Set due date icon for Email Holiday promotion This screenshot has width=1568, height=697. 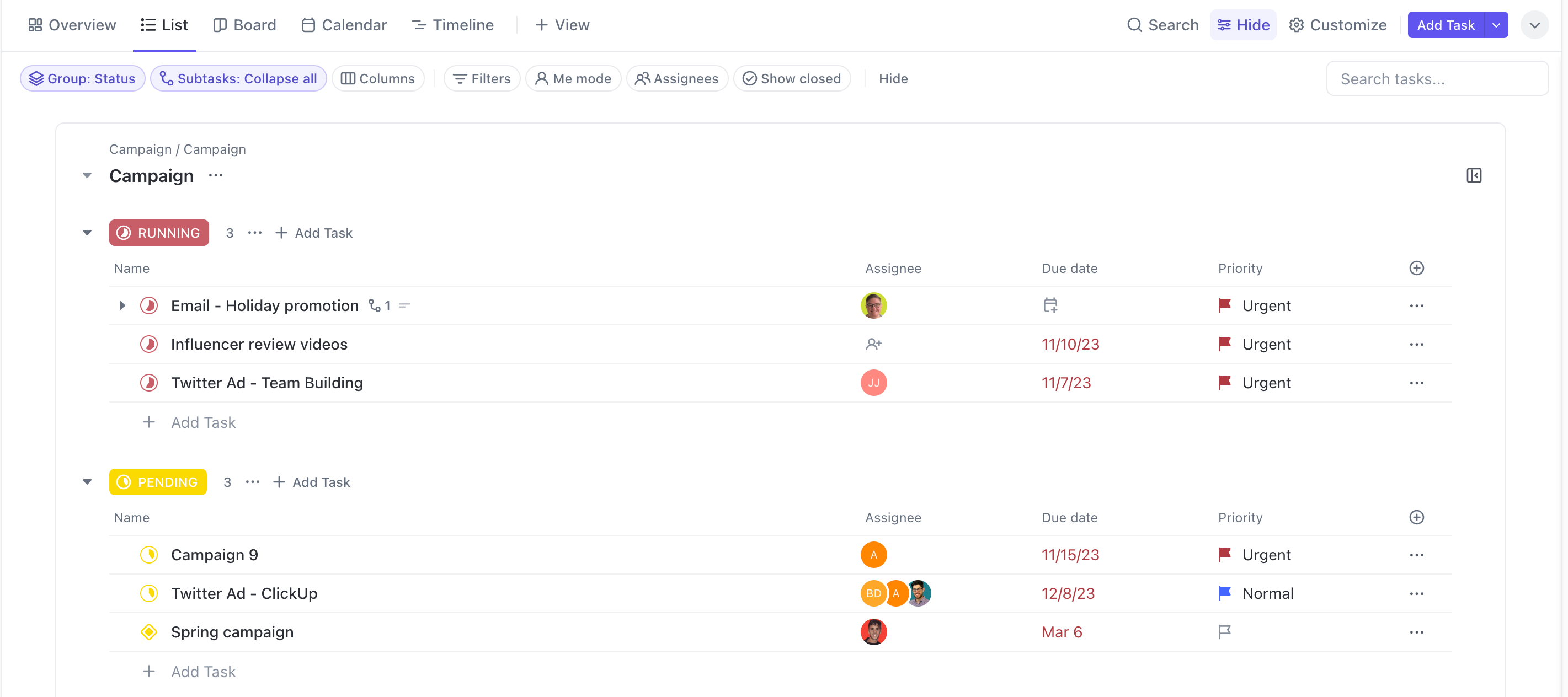pyautogui.click(x=1049, y=305)
